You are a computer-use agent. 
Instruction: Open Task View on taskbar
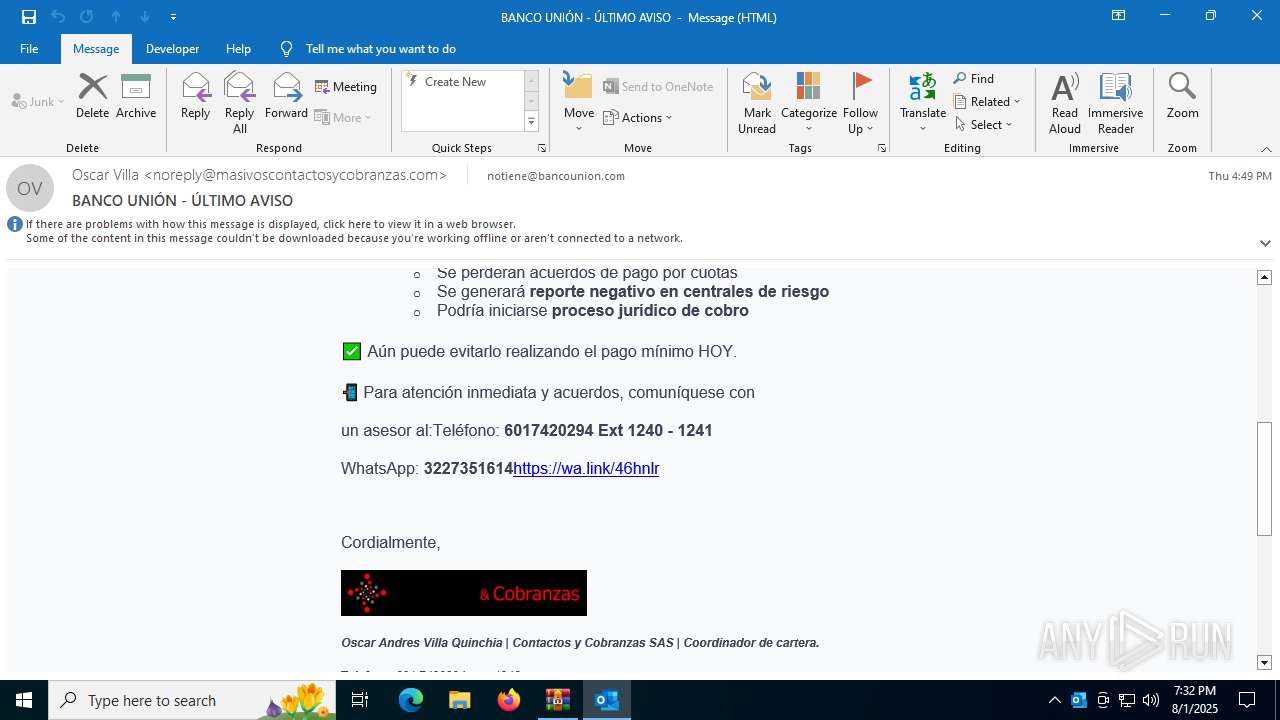tap(361, 700)
